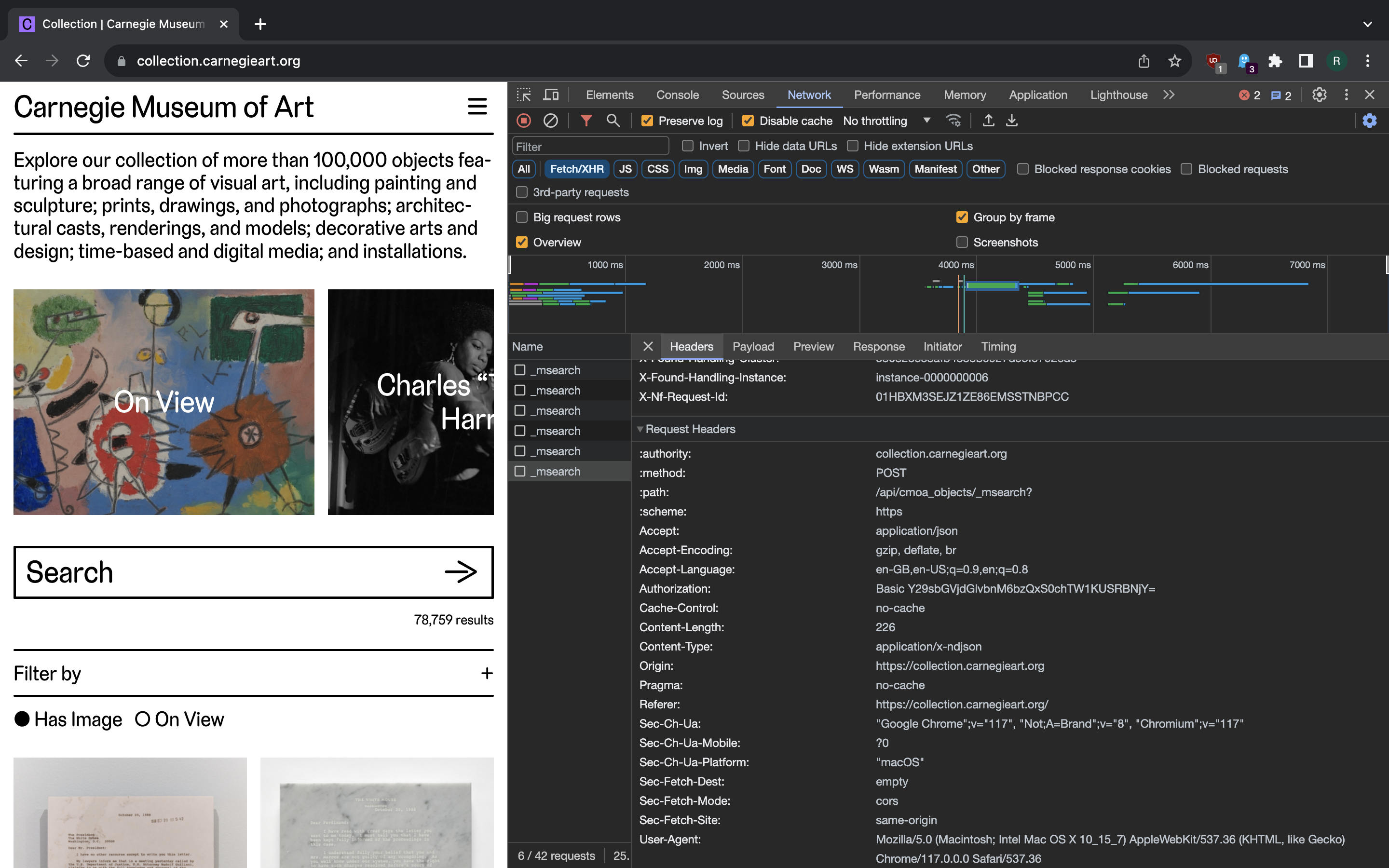Toggle the network filter funnel icon
The height and width of the screenshot is (868, 1389).
(586, 121)
